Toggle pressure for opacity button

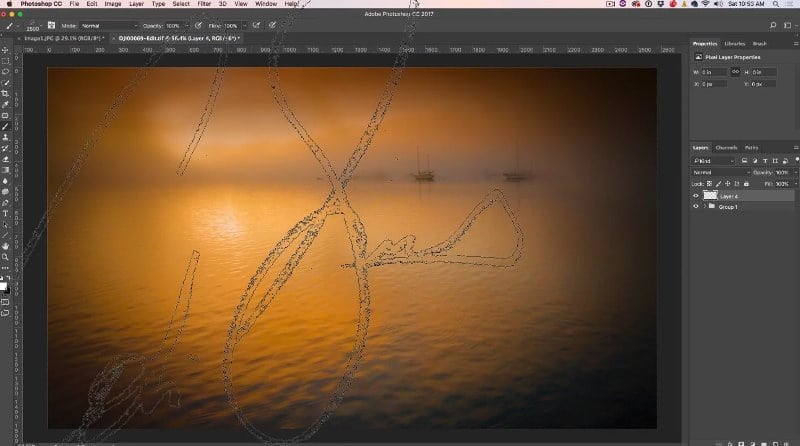click(x=198, y=25)
